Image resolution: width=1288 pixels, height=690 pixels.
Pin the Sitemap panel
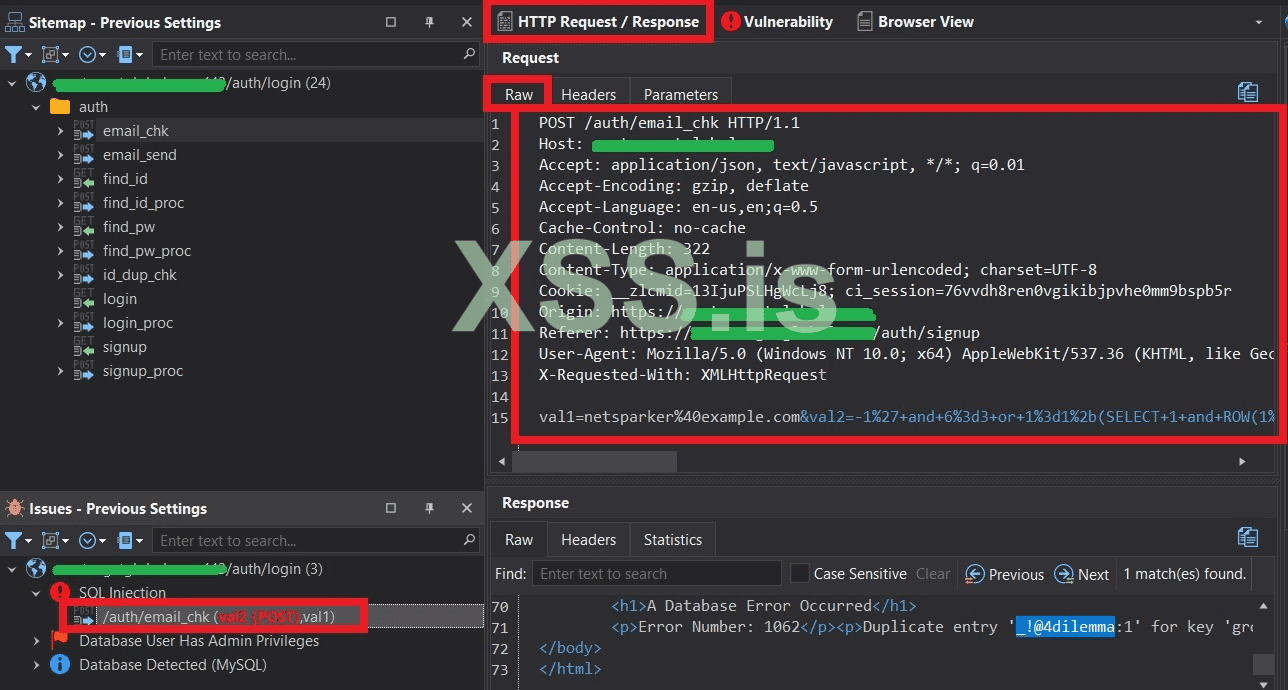click(x=429, y=22)
